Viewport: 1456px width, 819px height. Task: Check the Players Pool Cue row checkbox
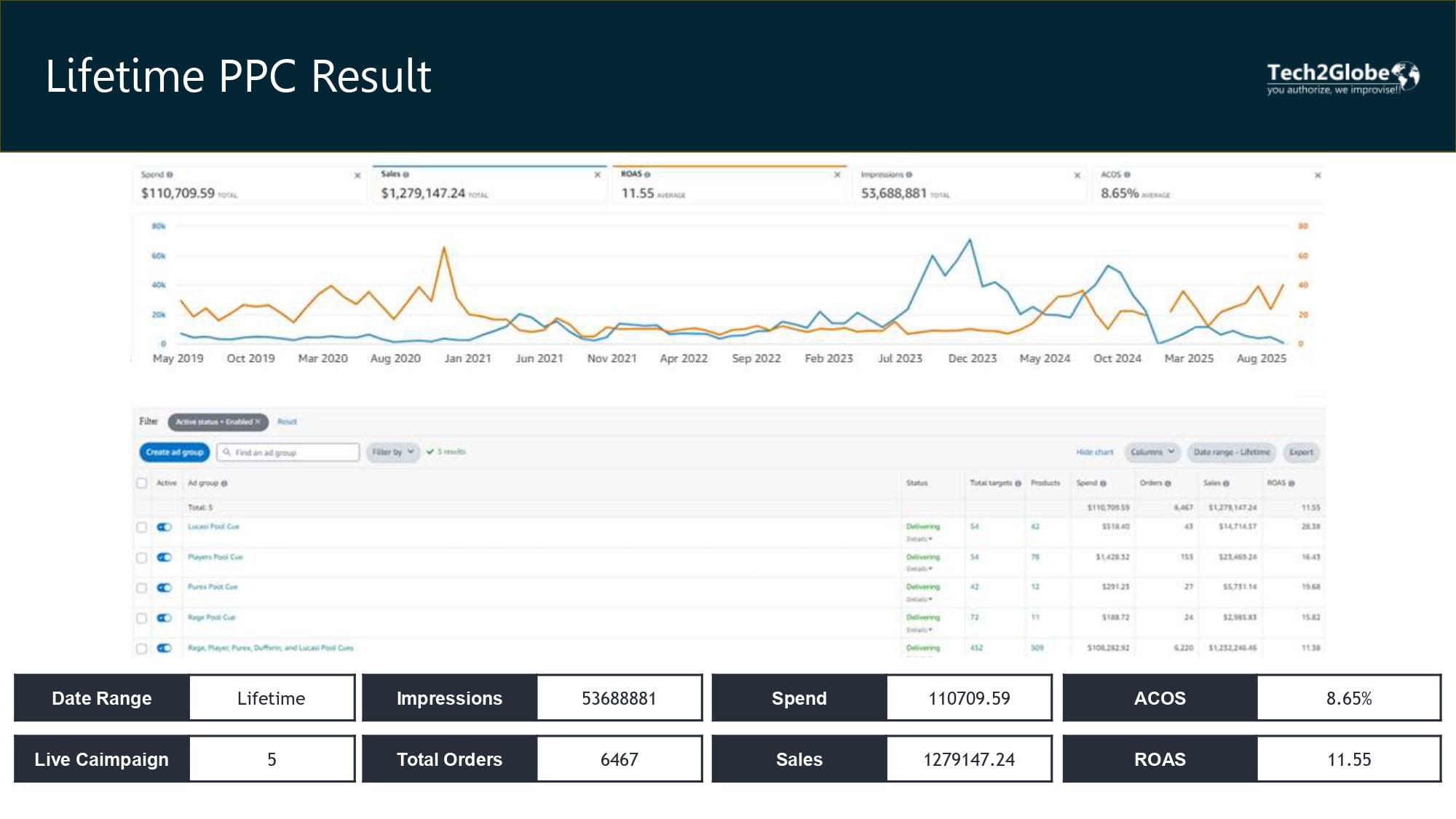pyautogui.click(x=142, y=558)
